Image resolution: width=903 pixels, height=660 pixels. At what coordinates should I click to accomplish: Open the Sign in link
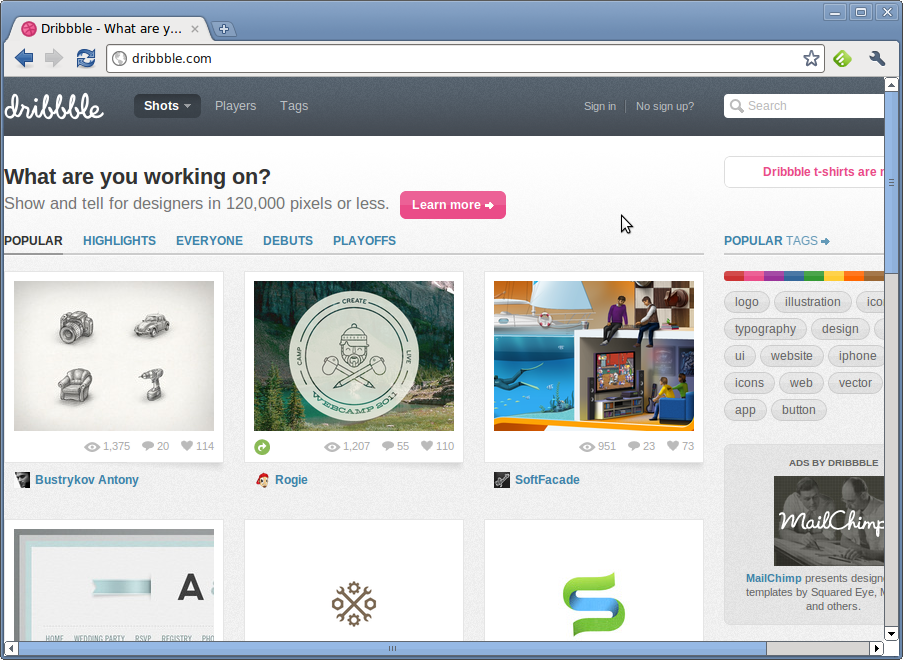600,106
